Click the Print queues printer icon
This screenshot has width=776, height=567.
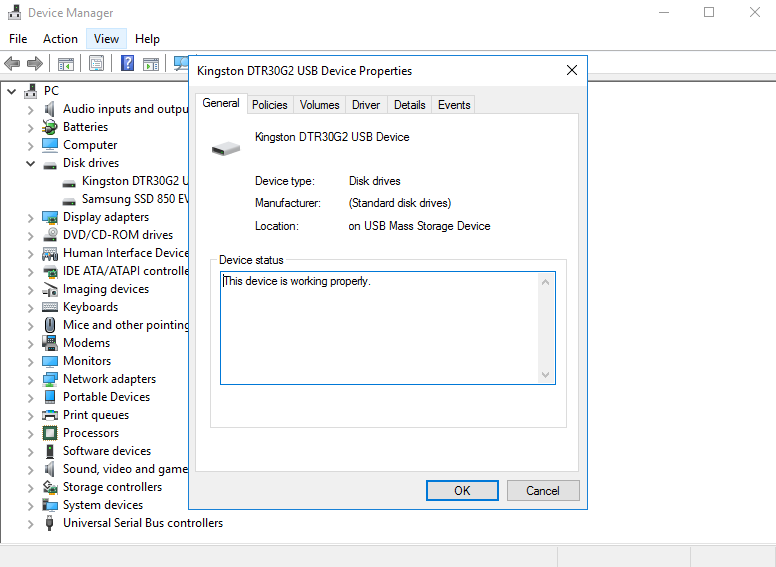click(49, 415)
